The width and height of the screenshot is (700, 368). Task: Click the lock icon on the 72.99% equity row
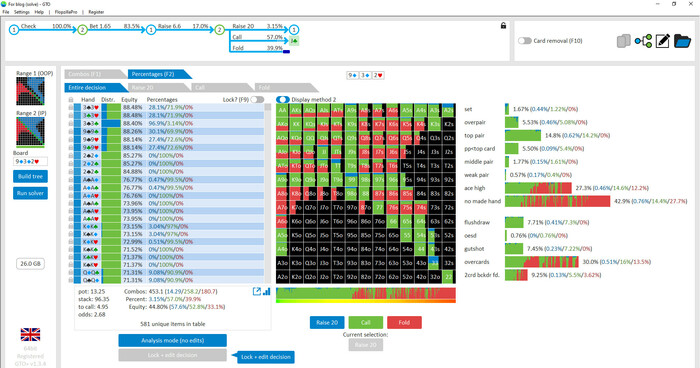71,242
